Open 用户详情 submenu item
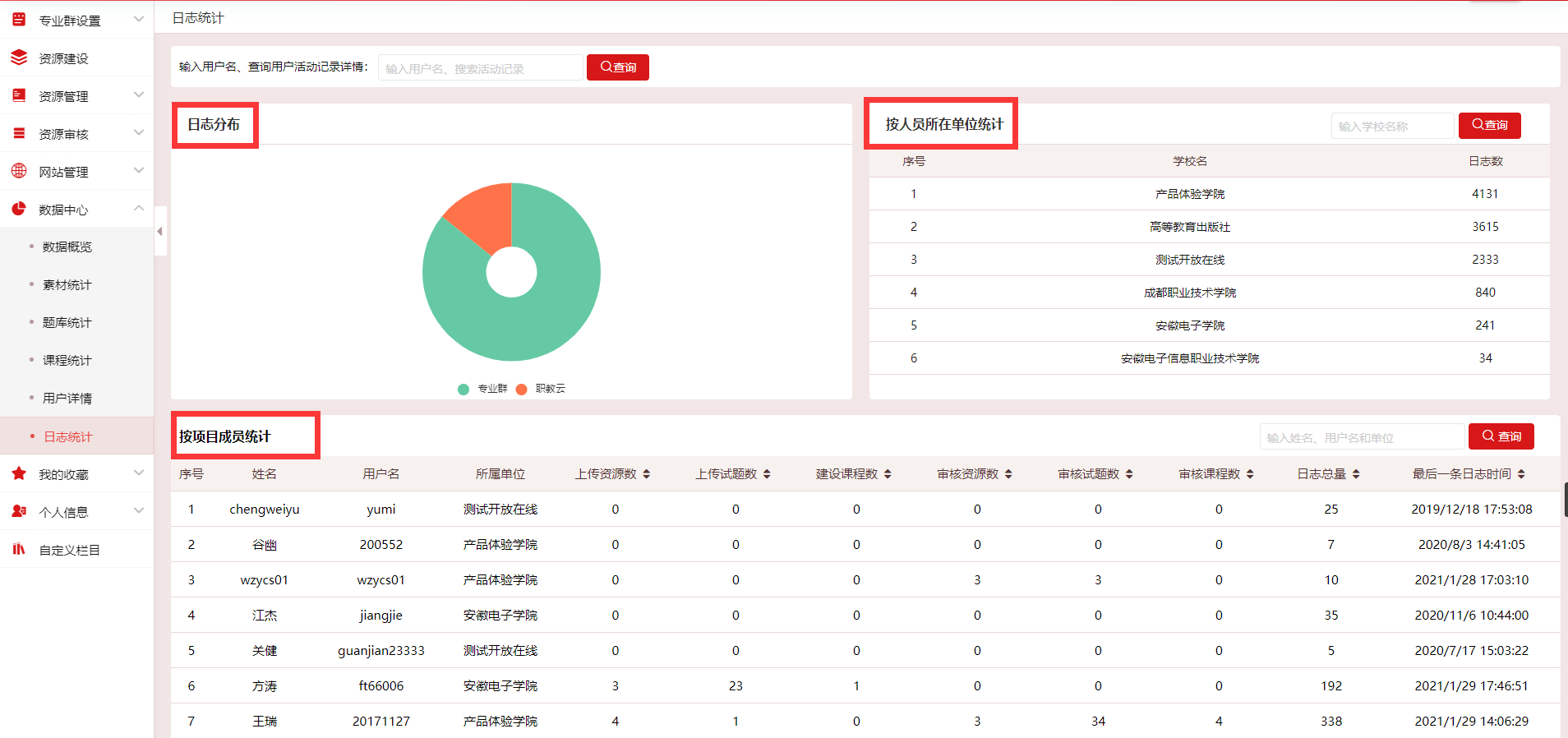 [67, 398]
